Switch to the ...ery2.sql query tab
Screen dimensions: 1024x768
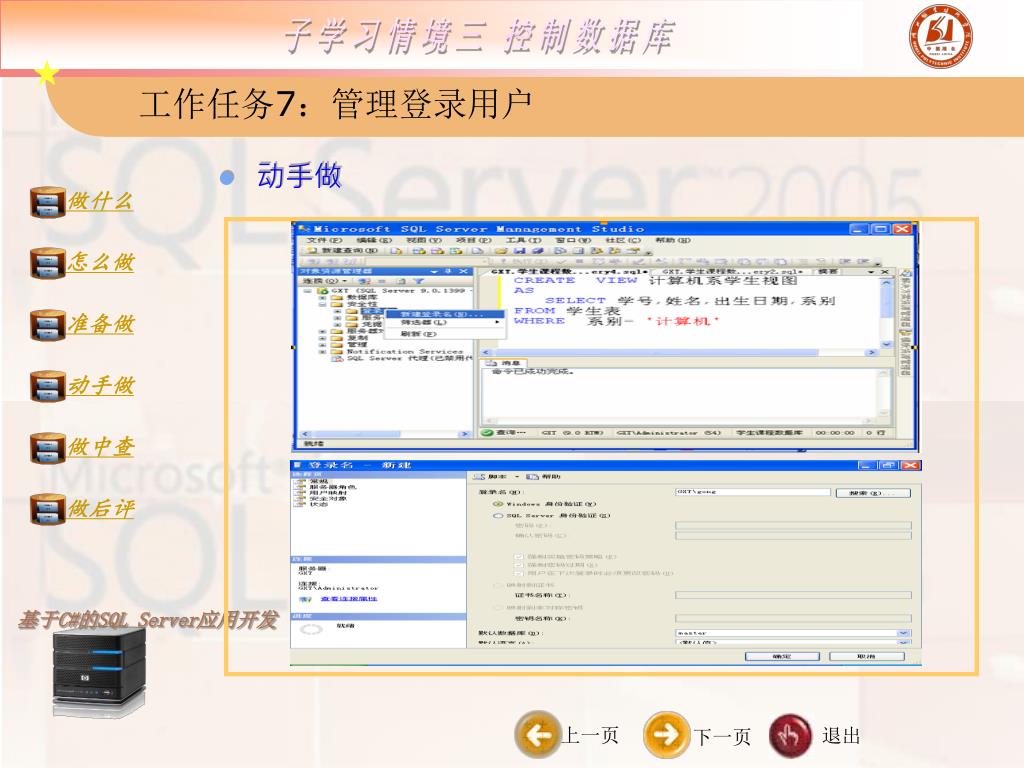coord(732,271)
